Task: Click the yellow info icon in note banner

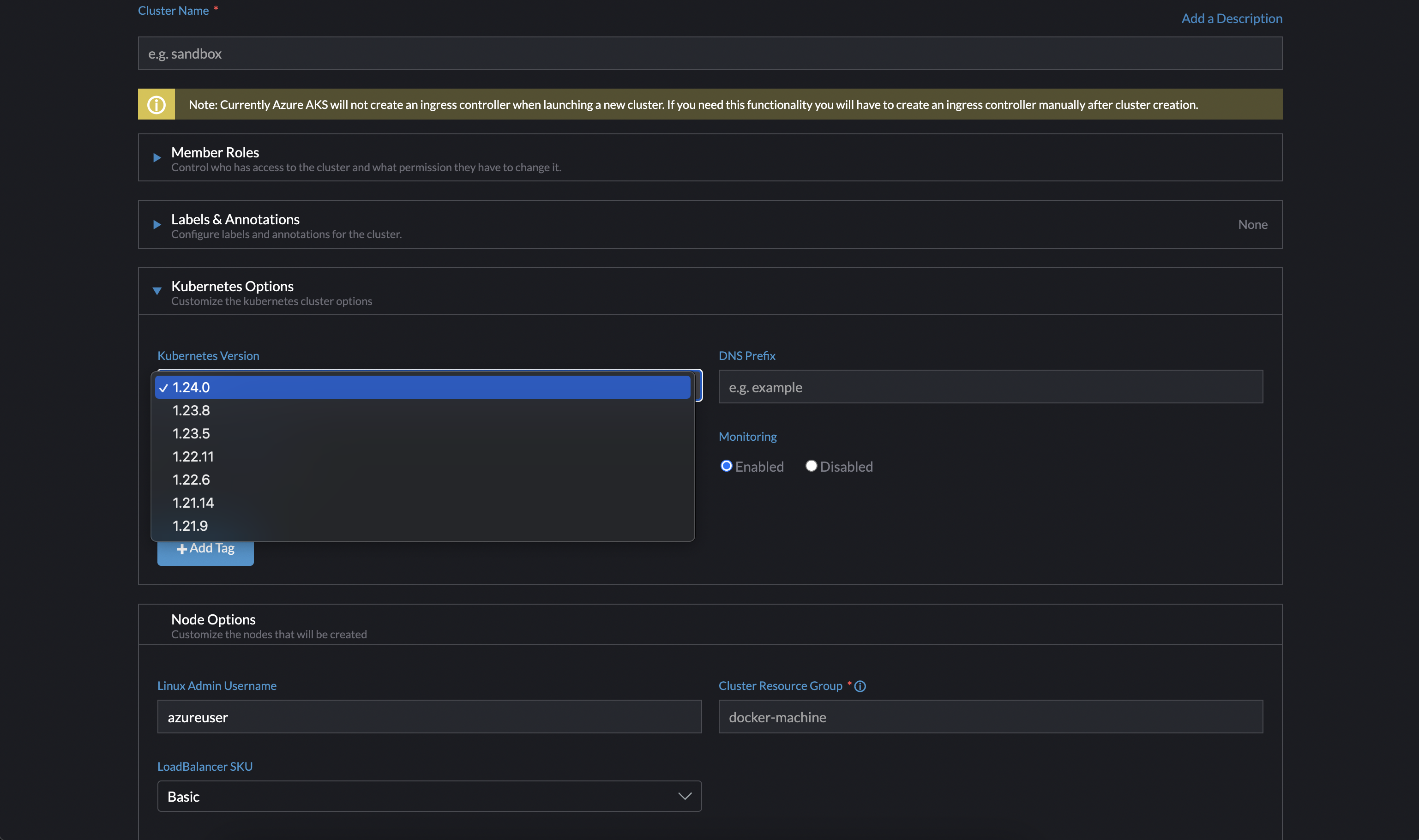Action: pos(156,105)
